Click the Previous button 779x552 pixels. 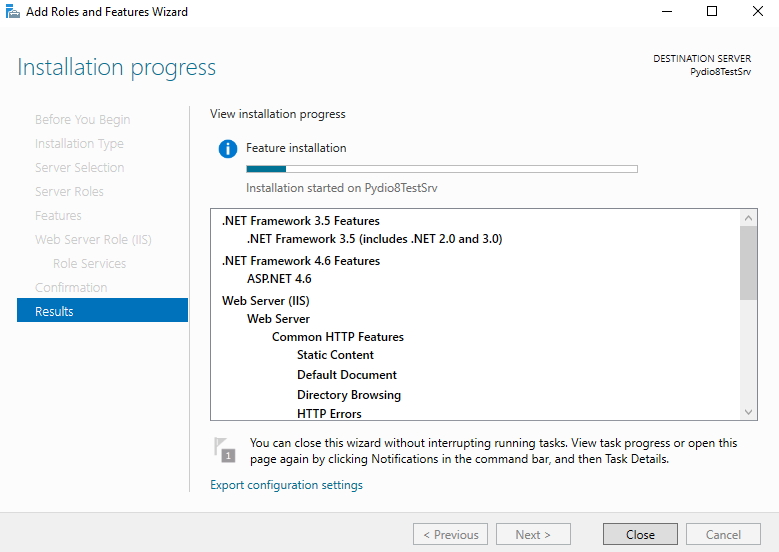450,535
